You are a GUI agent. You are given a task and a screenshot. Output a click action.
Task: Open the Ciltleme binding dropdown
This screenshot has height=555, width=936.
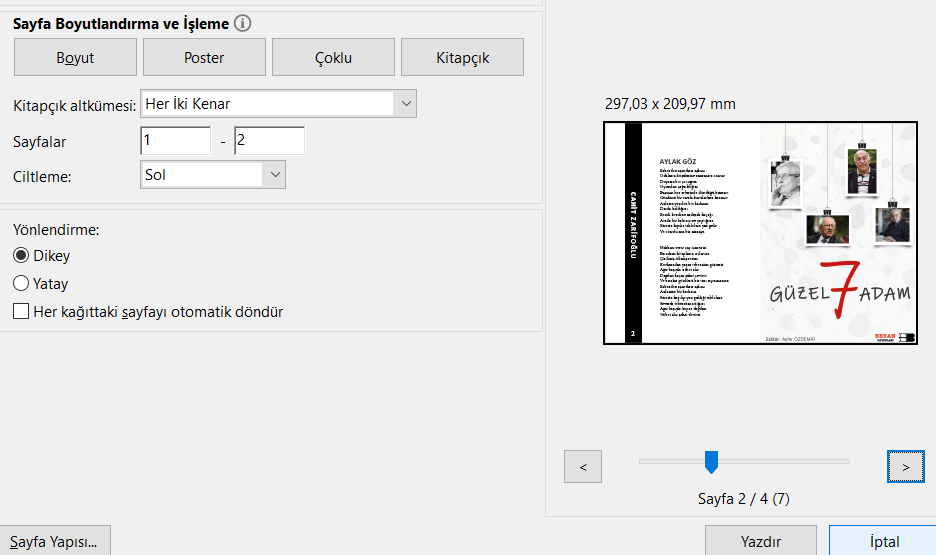[213, 175]
